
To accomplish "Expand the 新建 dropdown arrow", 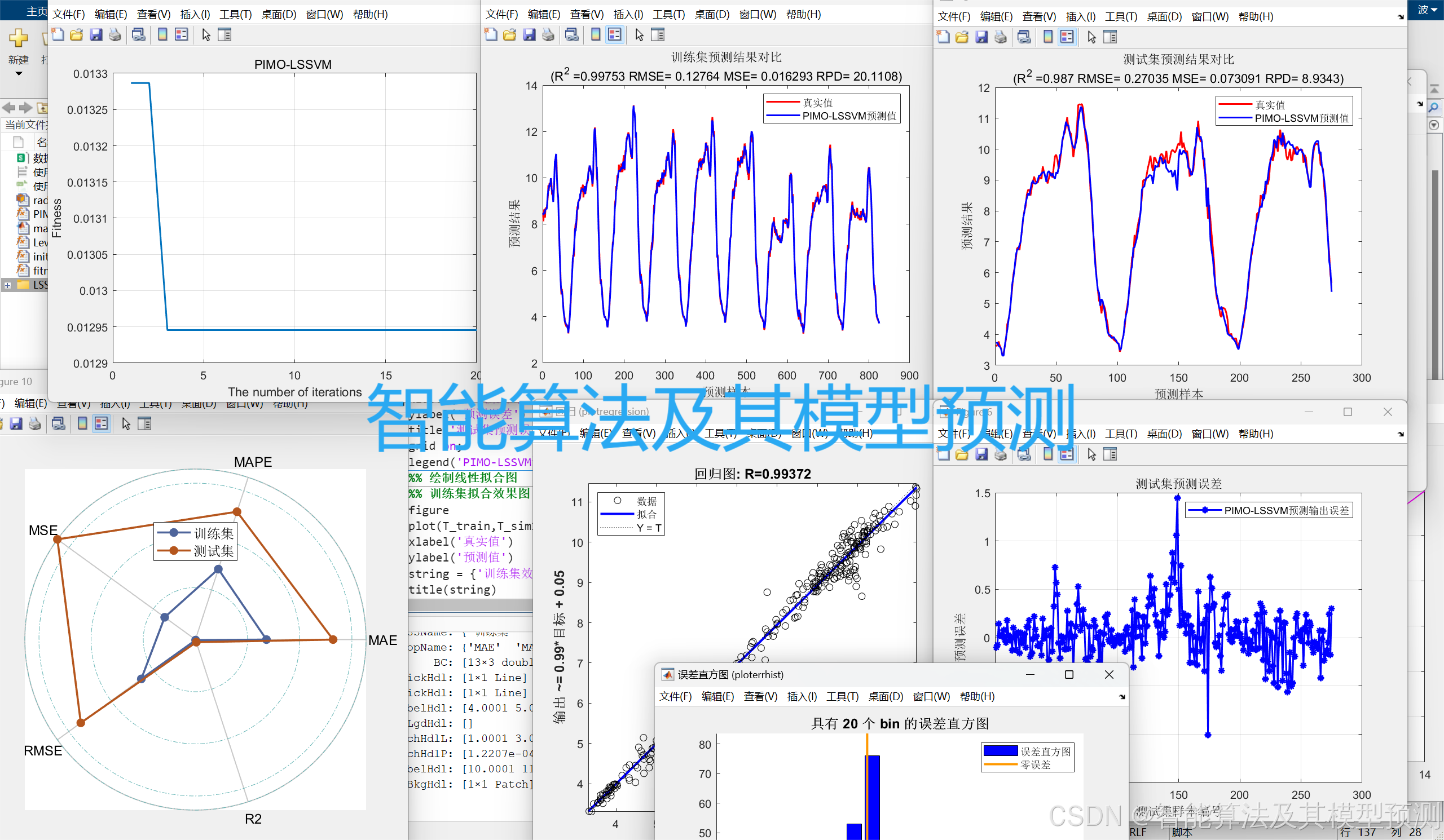I will (19, 74).
